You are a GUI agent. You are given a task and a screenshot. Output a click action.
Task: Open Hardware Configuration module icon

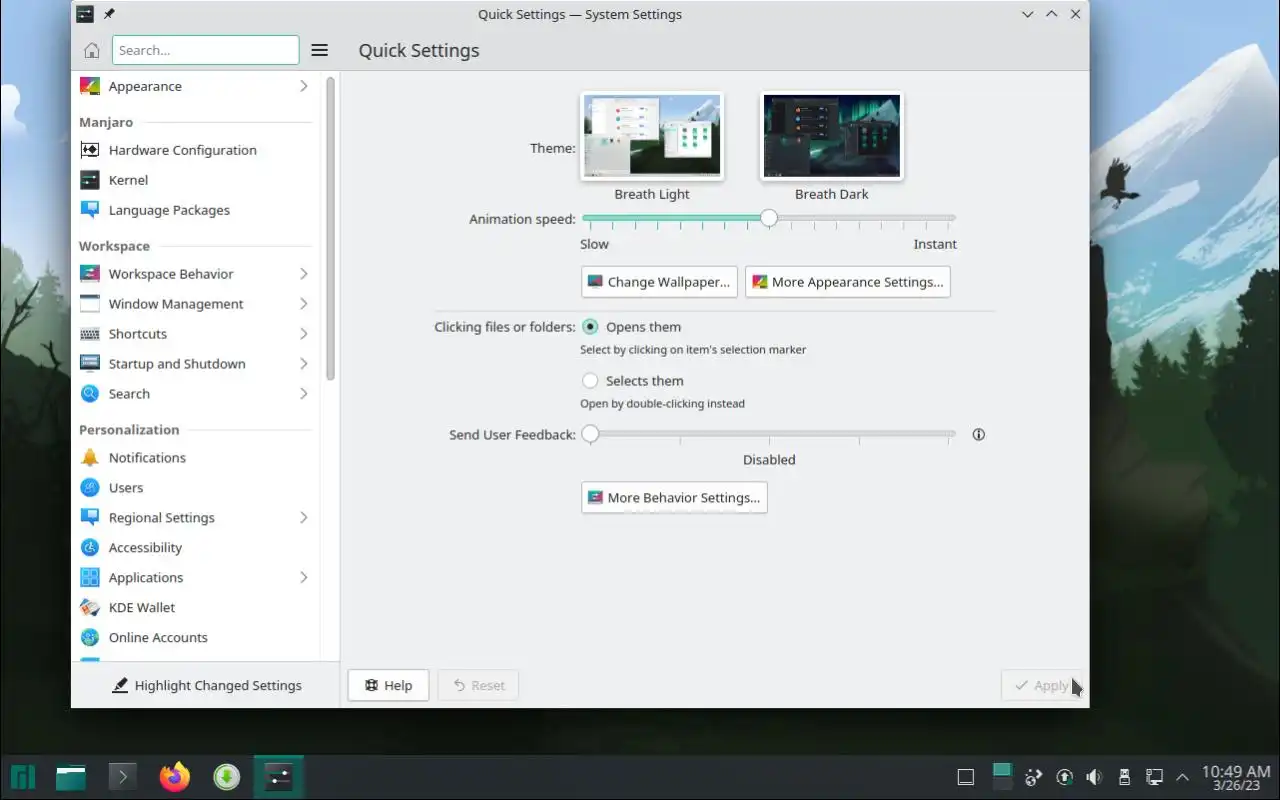90,150
